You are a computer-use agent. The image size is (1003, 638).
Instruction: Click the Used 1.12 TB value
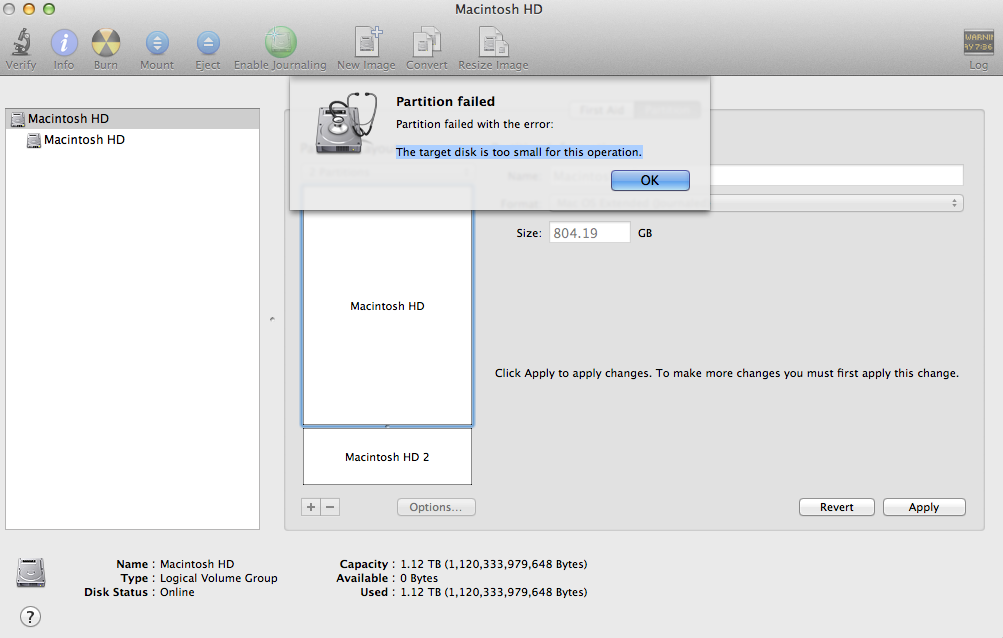pyautogui.click(x=493, y=592)
